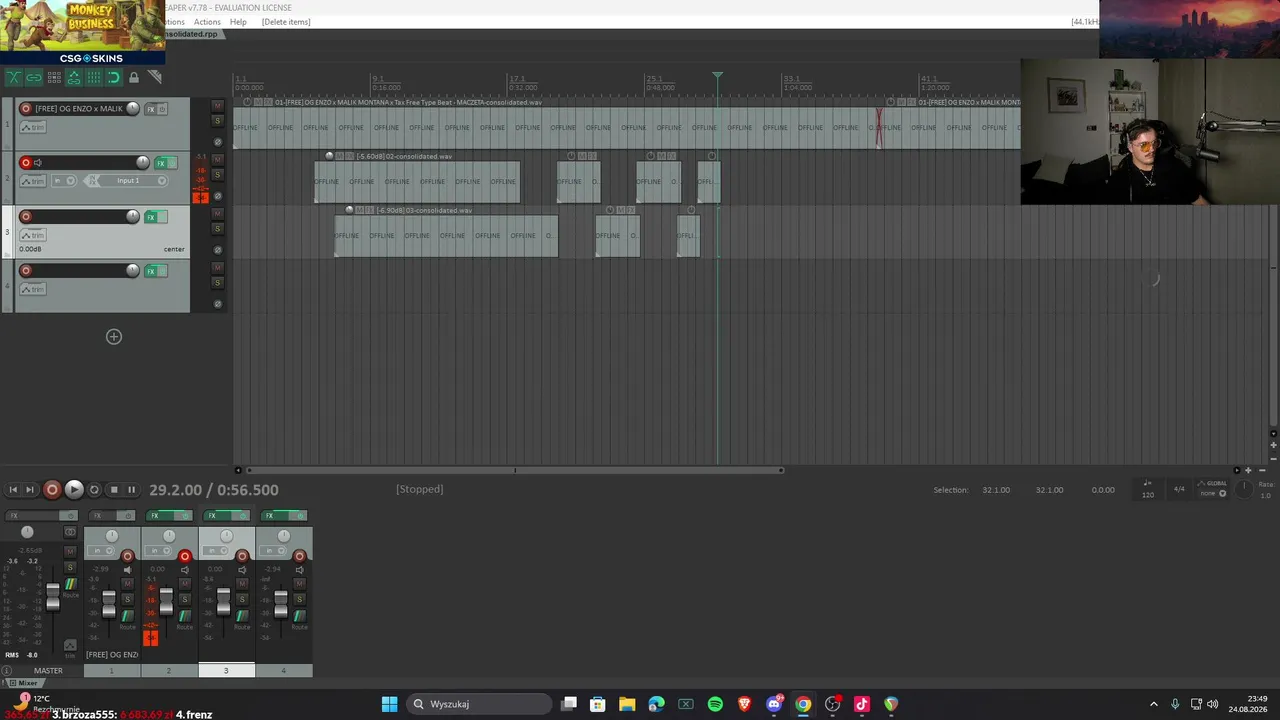Open the time signature 4/4 selector

click(1179, 489)
